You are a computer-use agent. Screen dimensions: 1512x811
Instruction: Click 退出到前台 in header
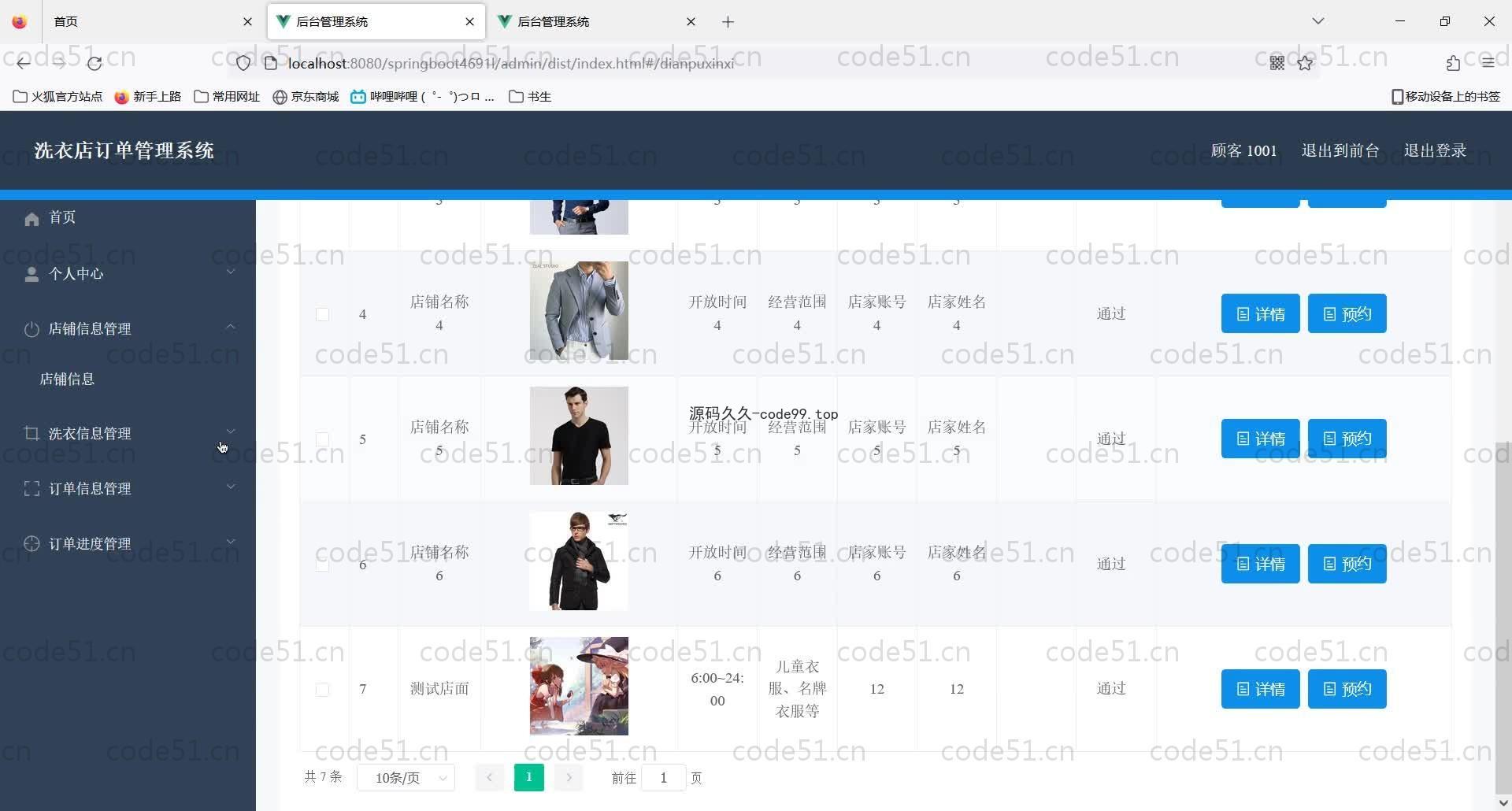click(1340, 150)
